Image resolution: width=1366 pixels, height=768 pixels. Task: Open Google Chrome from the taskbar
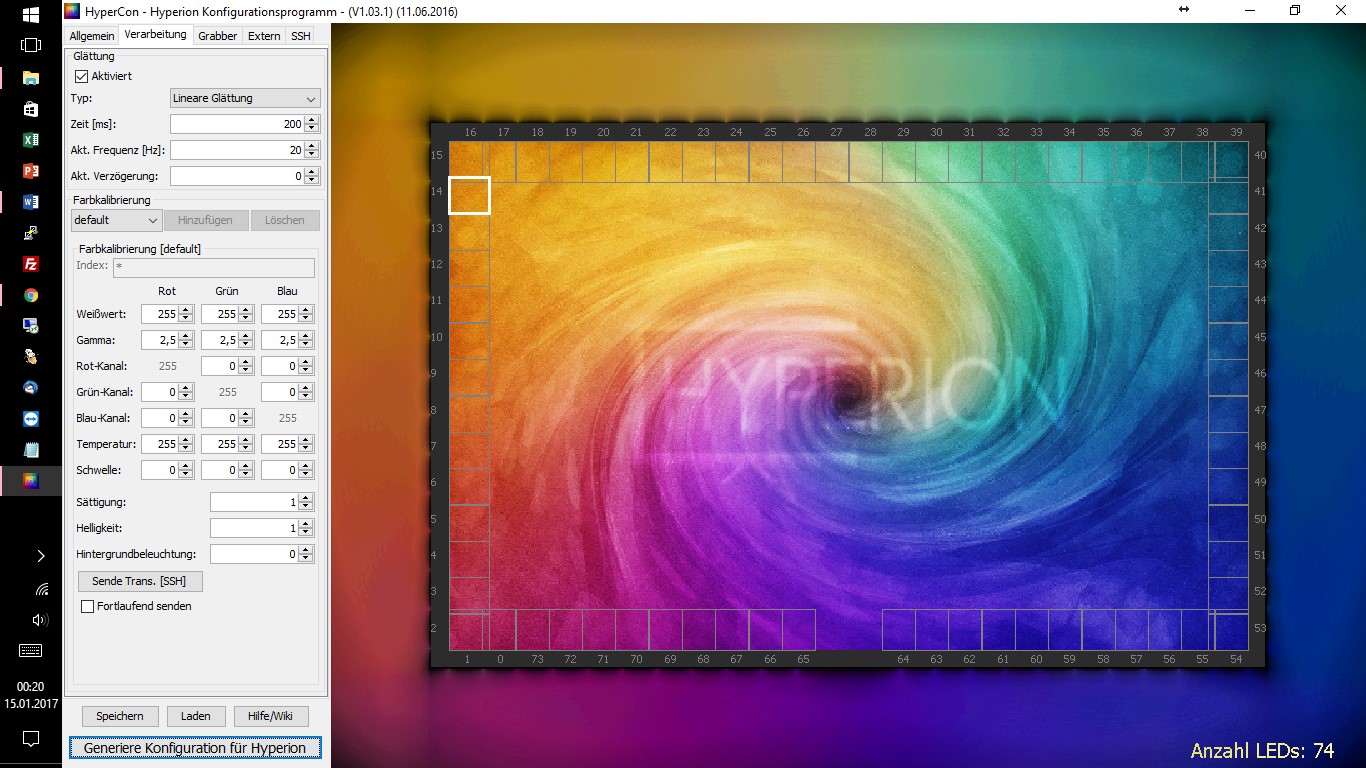(x=30, y=295)
